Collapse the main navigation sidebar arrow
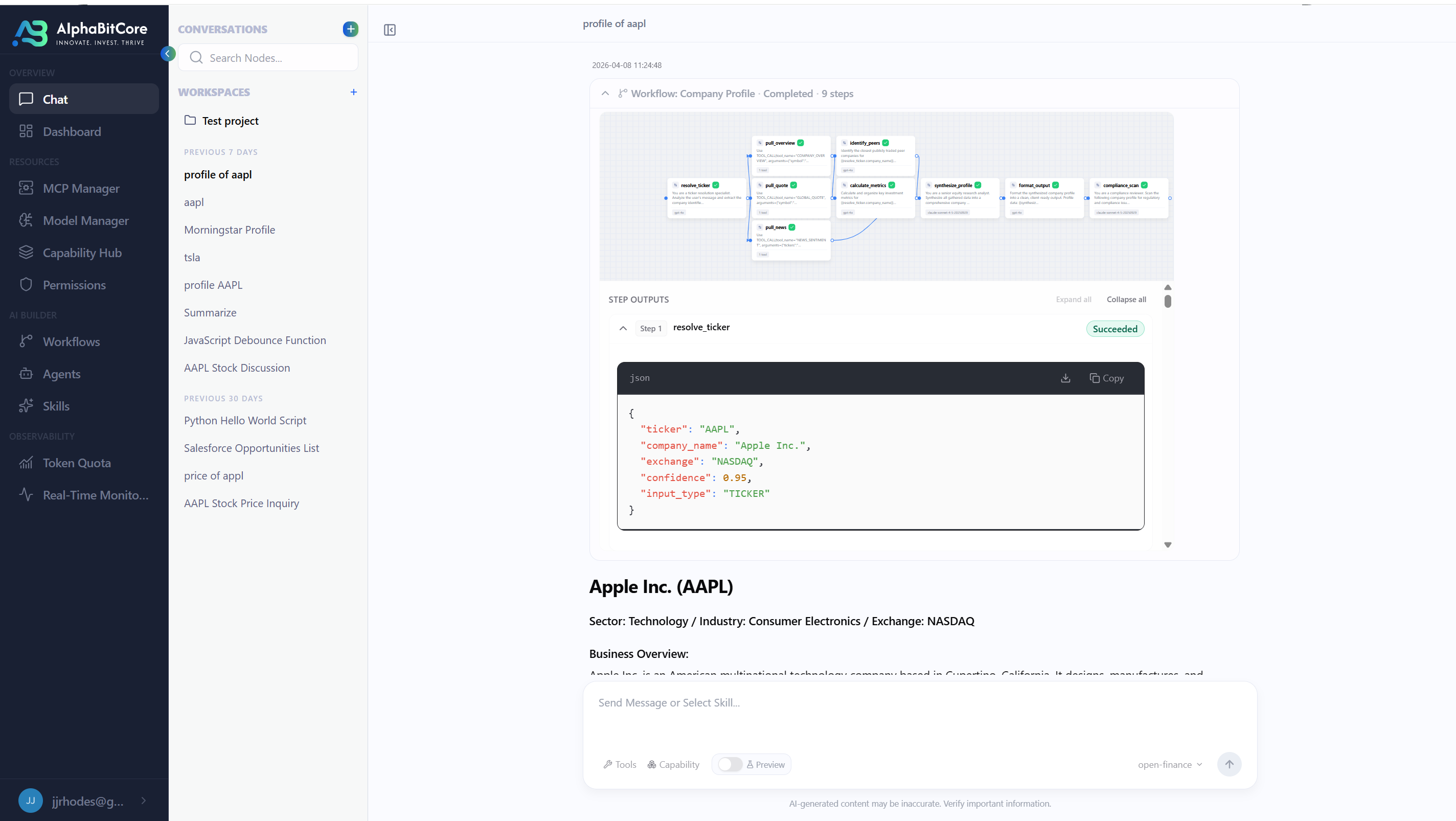The image size is (1456, 821). point(167,54)
